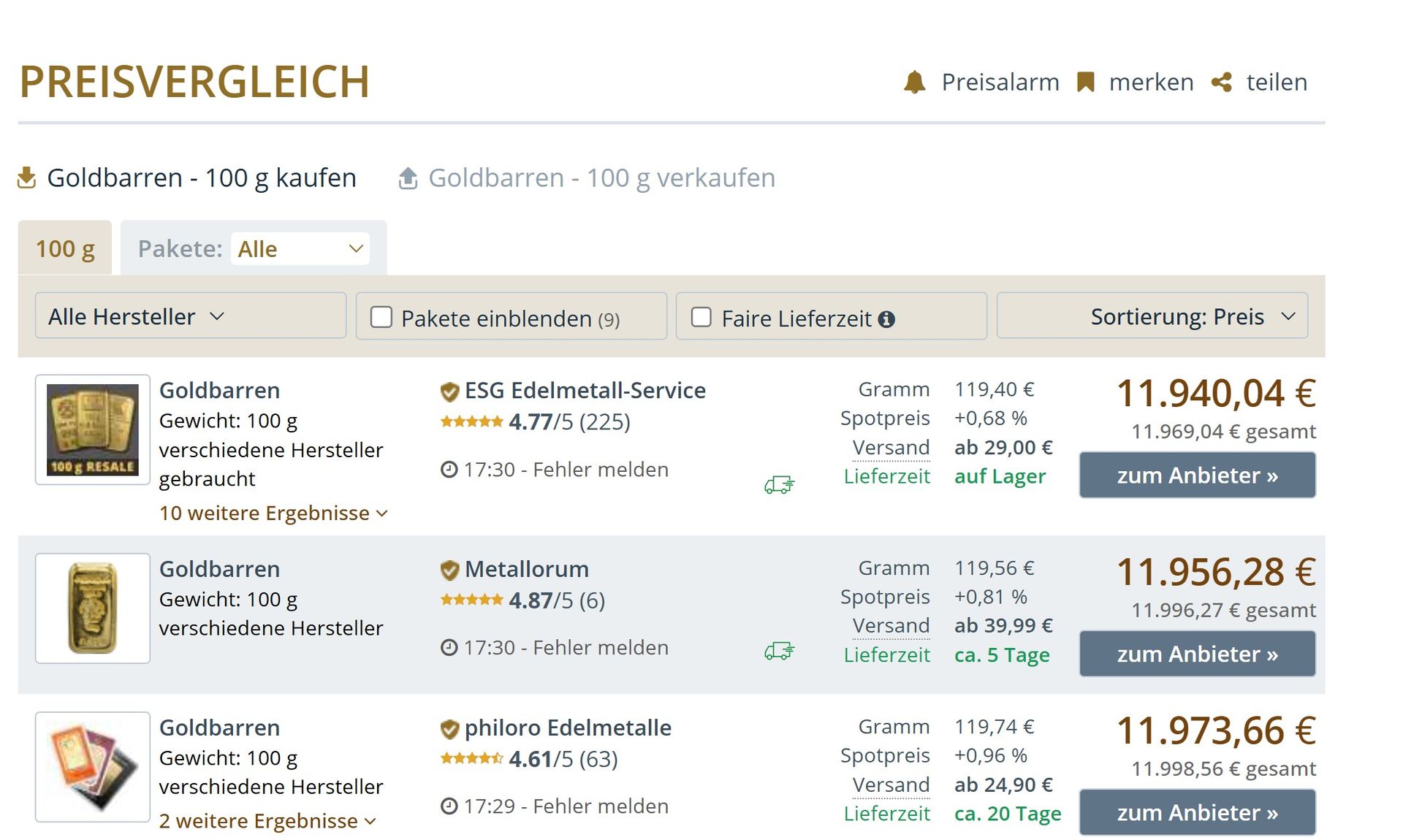
Task: Click the delivery truck icon in ESG row
Action: [779, 484]
